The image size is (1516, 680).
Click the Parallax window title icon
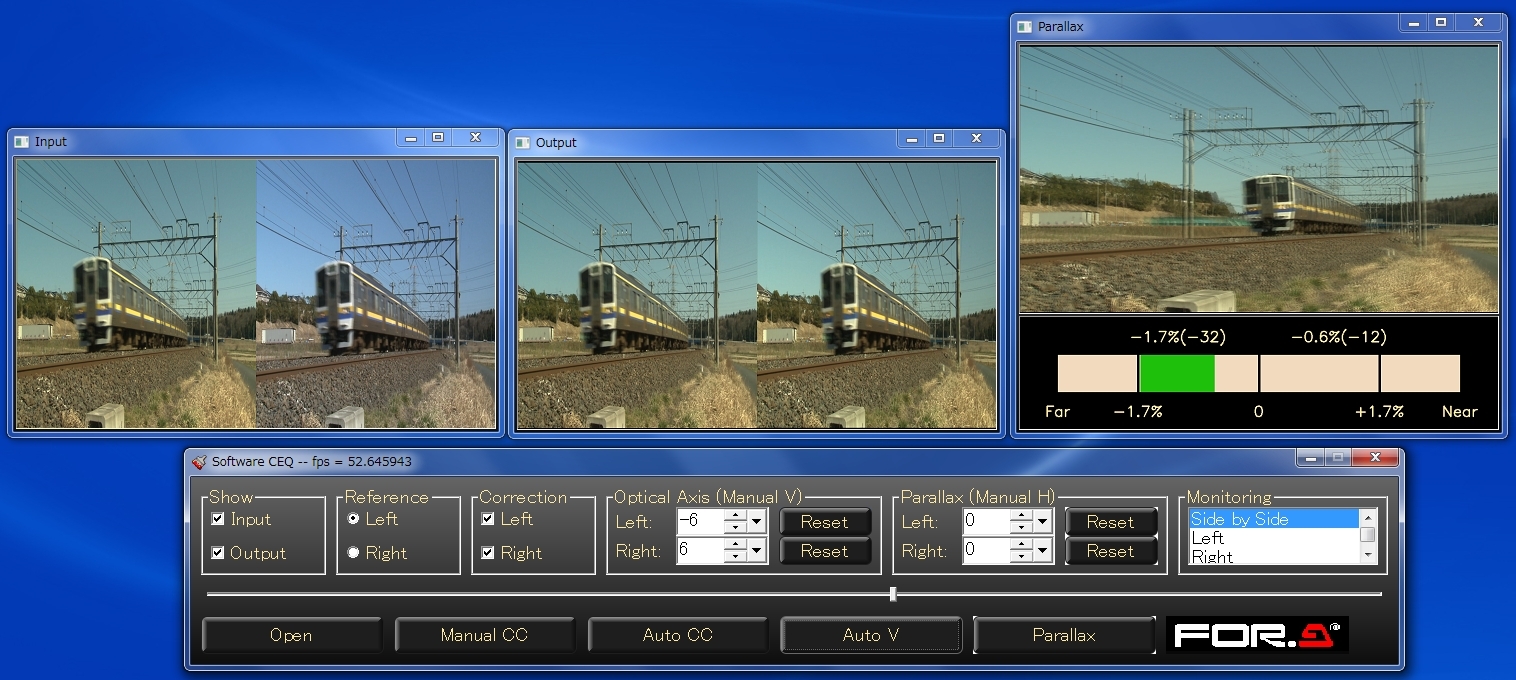pyautogui.click(x=1025, y=27)
